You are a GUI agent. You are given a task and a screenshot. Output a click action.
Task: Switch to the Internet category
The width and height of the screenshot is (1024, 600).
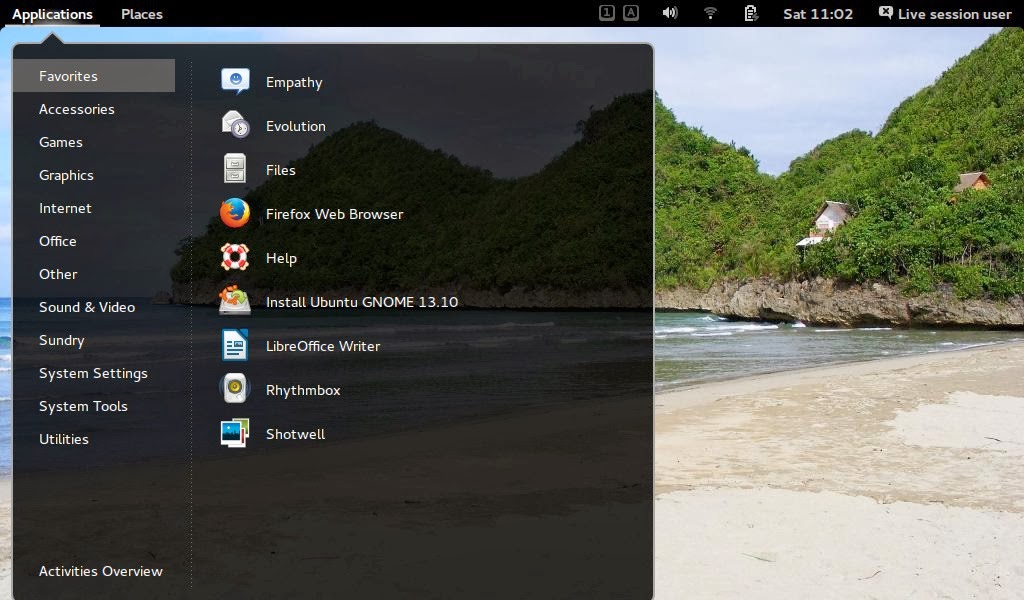coord(65,208)
